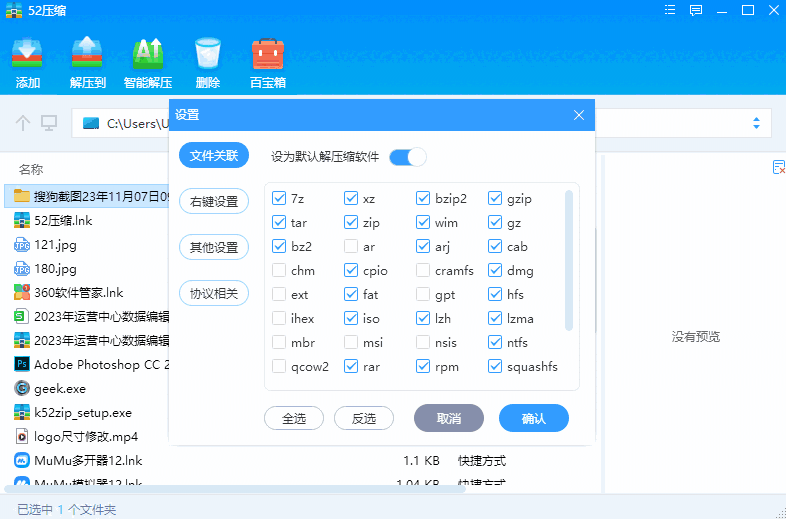Select the geek.exe file icon

[x=22, y=388]
